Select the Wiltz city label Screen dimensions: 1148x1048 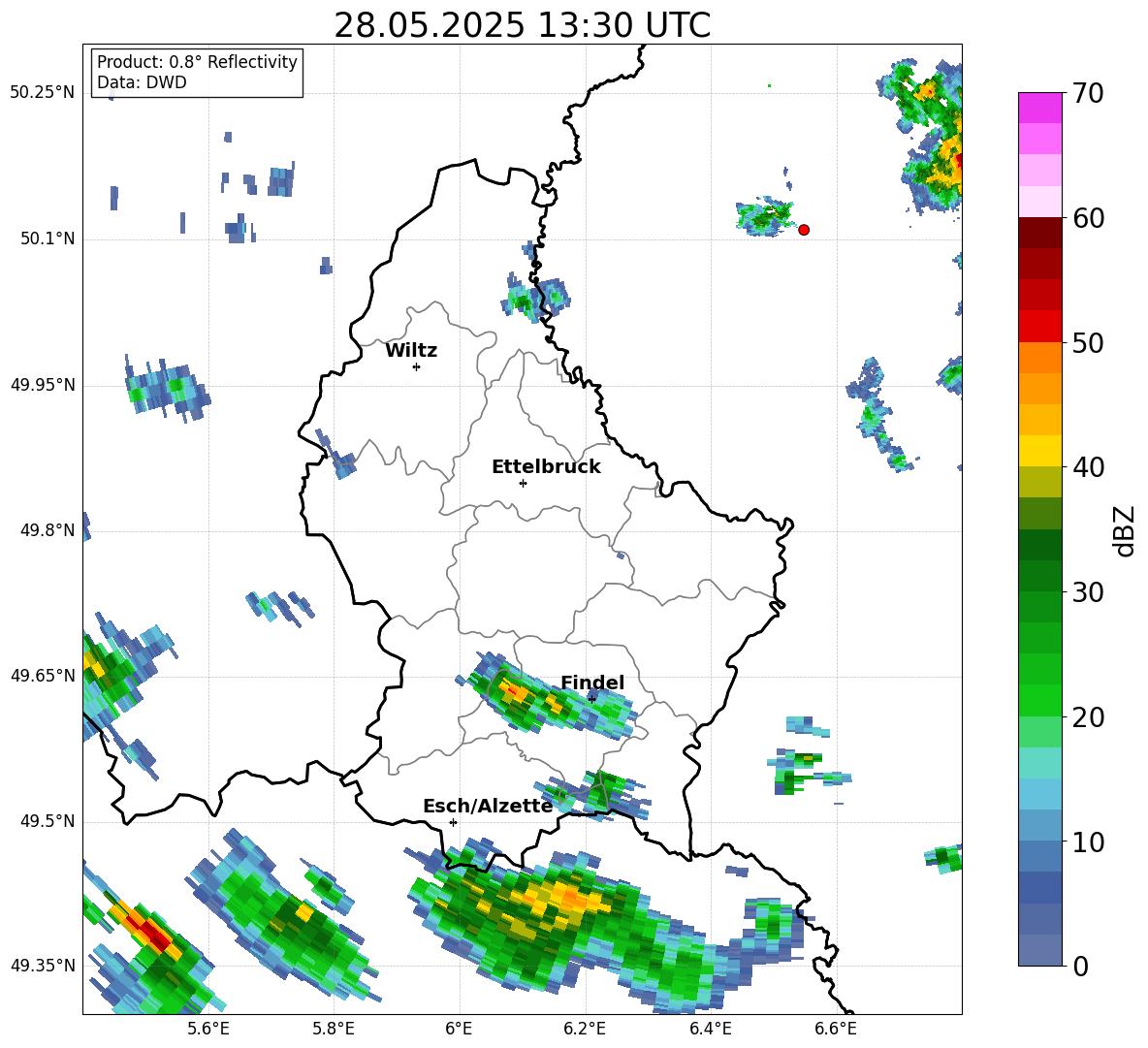click(411, 351)
